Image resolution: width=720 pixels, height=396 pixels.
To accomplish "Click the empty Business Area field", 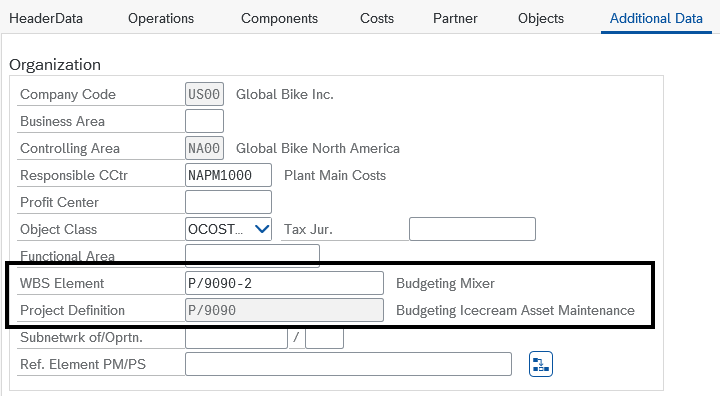I will pyautogui.click(x=204, y=121).
